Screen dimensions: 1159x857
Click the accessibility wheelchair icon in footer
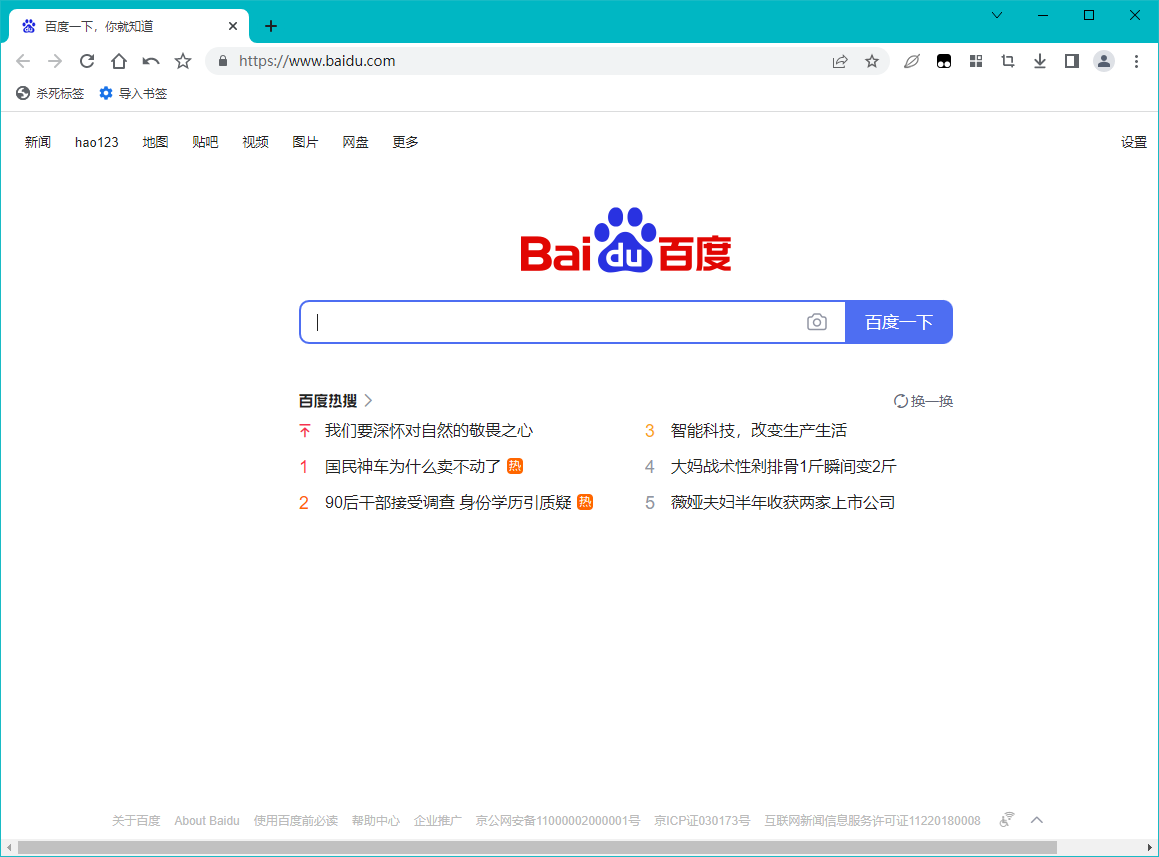pos(1007,819)
